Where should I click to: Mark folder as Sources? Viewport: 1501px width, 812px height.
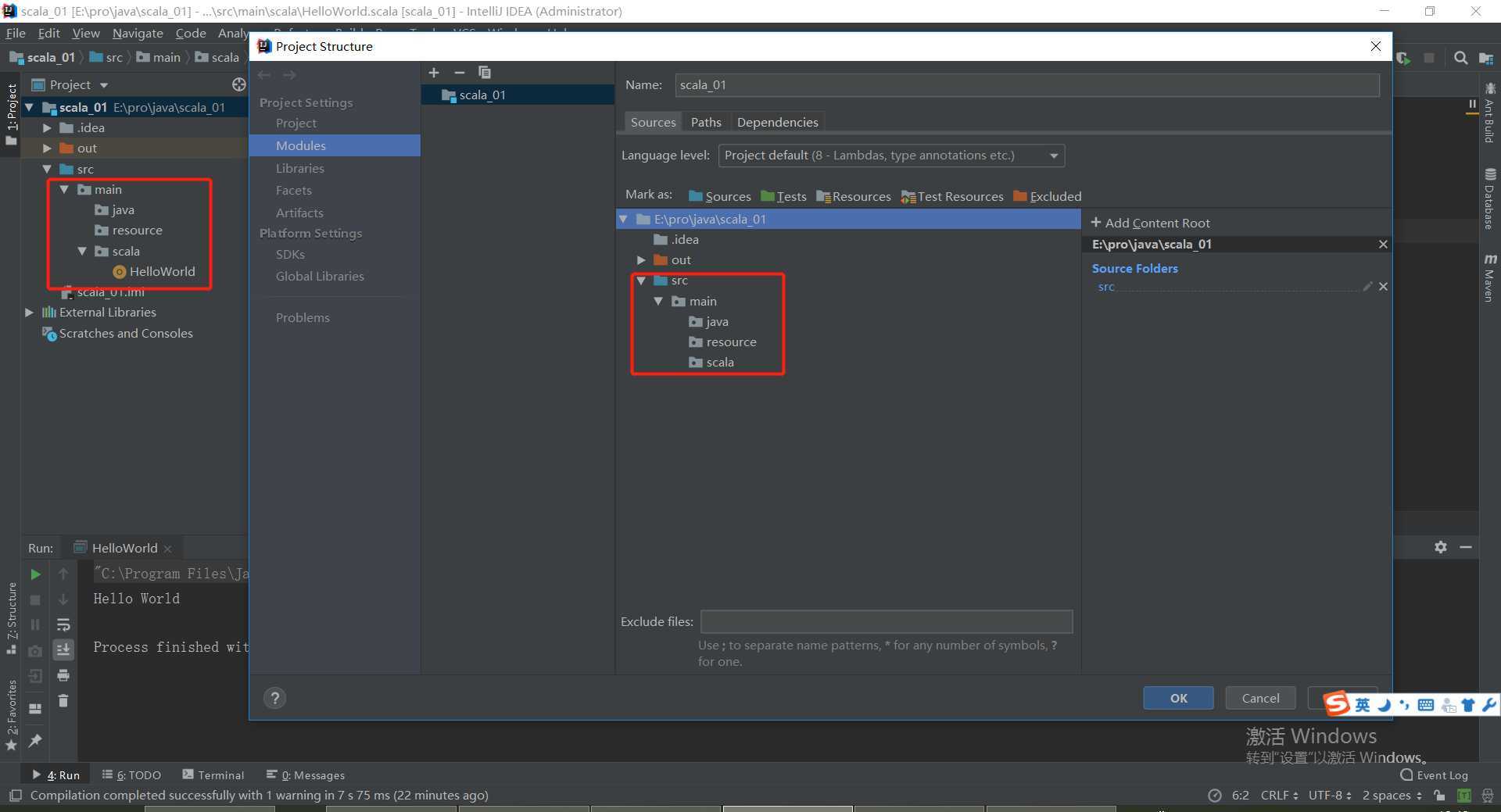719,196
